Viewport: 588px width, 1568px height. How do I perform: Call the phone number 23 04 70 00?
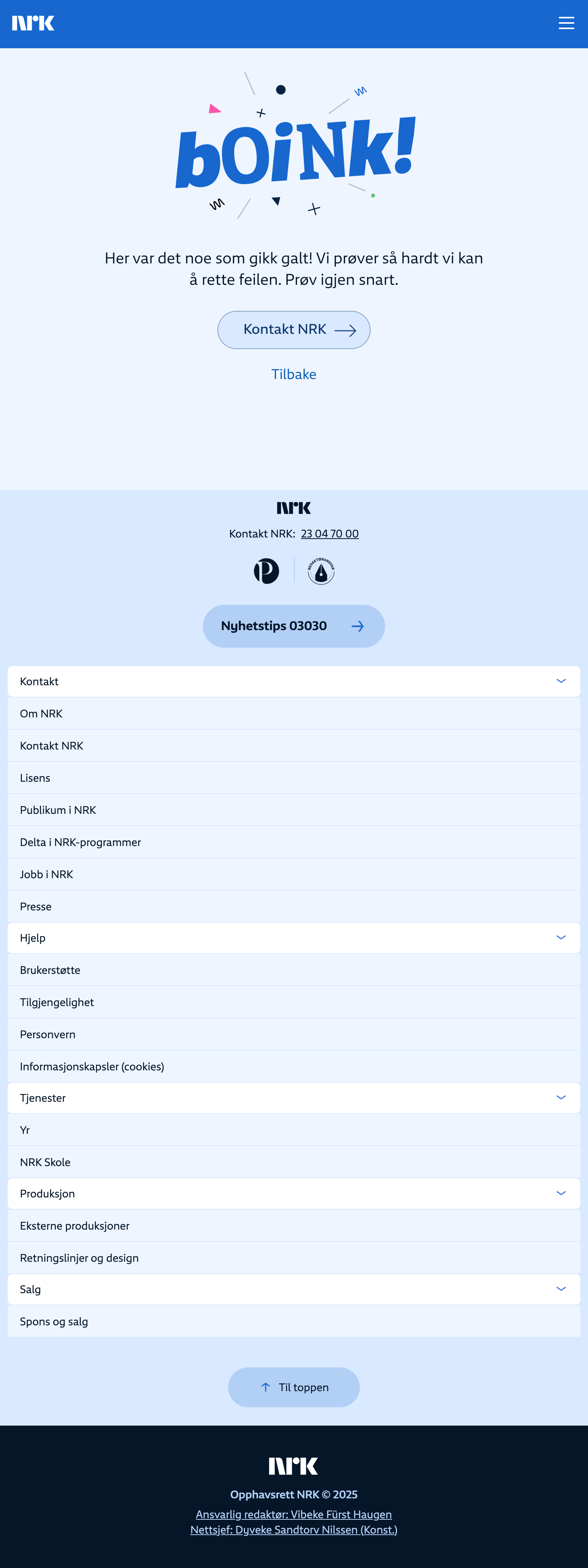point(330,534)
